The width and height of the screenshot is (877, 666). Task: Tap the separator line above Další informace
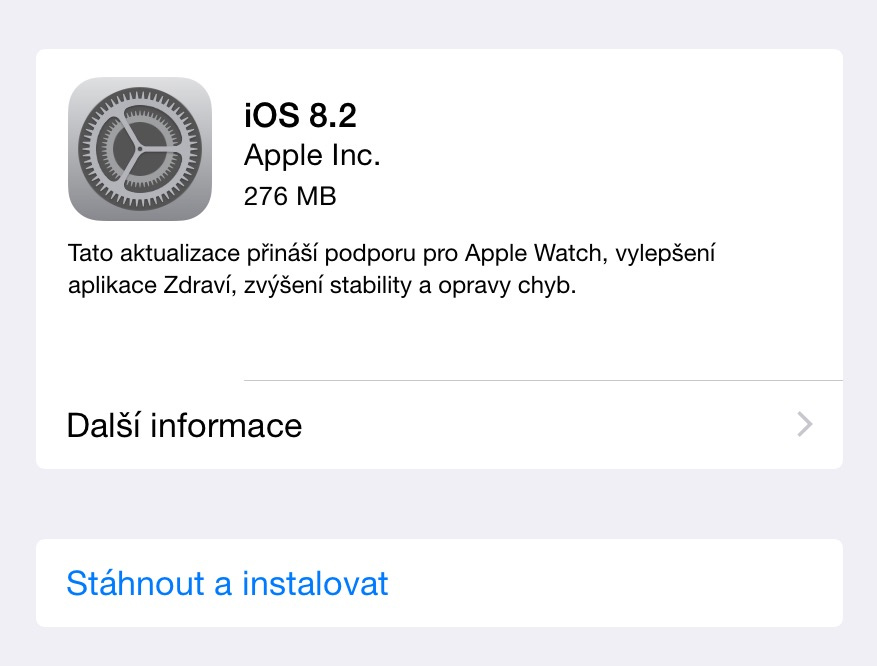pos(543,380)
